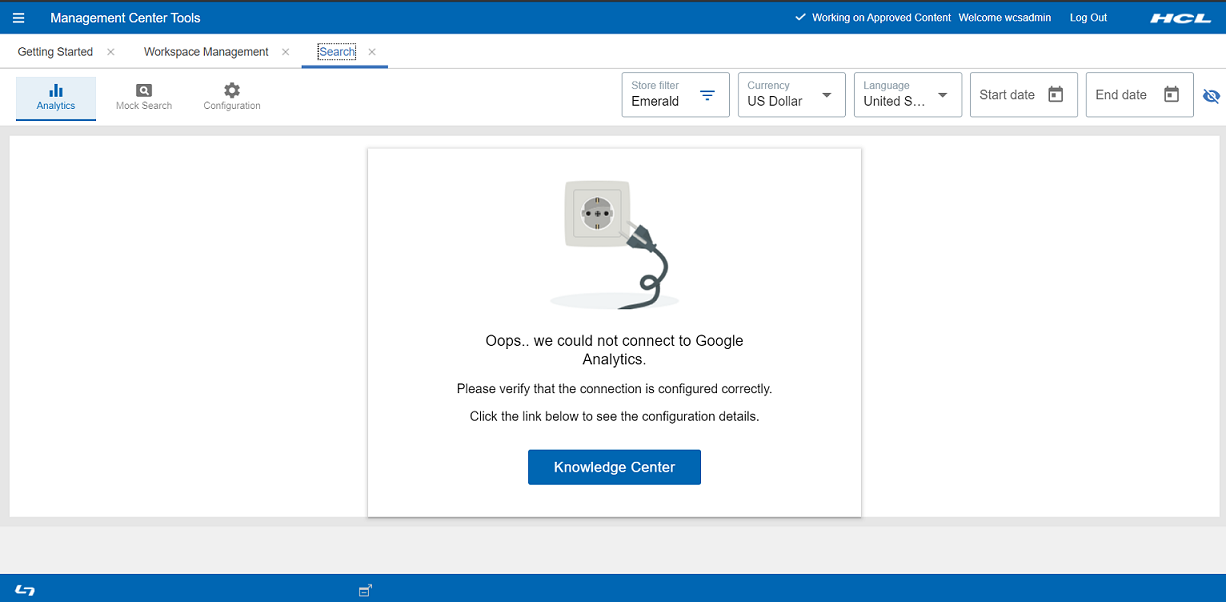This screenshot has height=602, width=1226.
Task: Expand the Language dropdown
Action: [943, 96]
